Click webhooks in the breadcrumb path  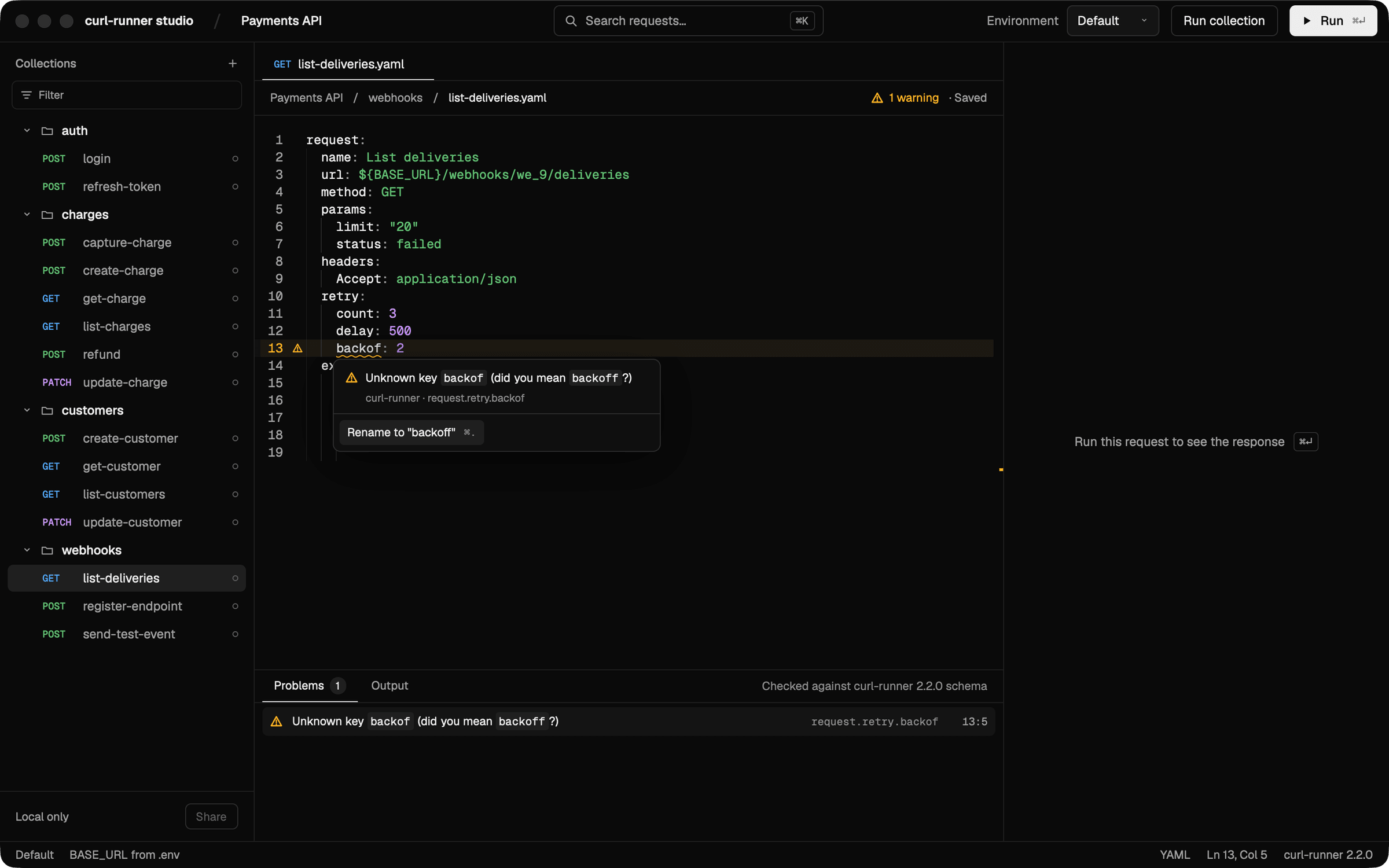[x=395, y=98]
